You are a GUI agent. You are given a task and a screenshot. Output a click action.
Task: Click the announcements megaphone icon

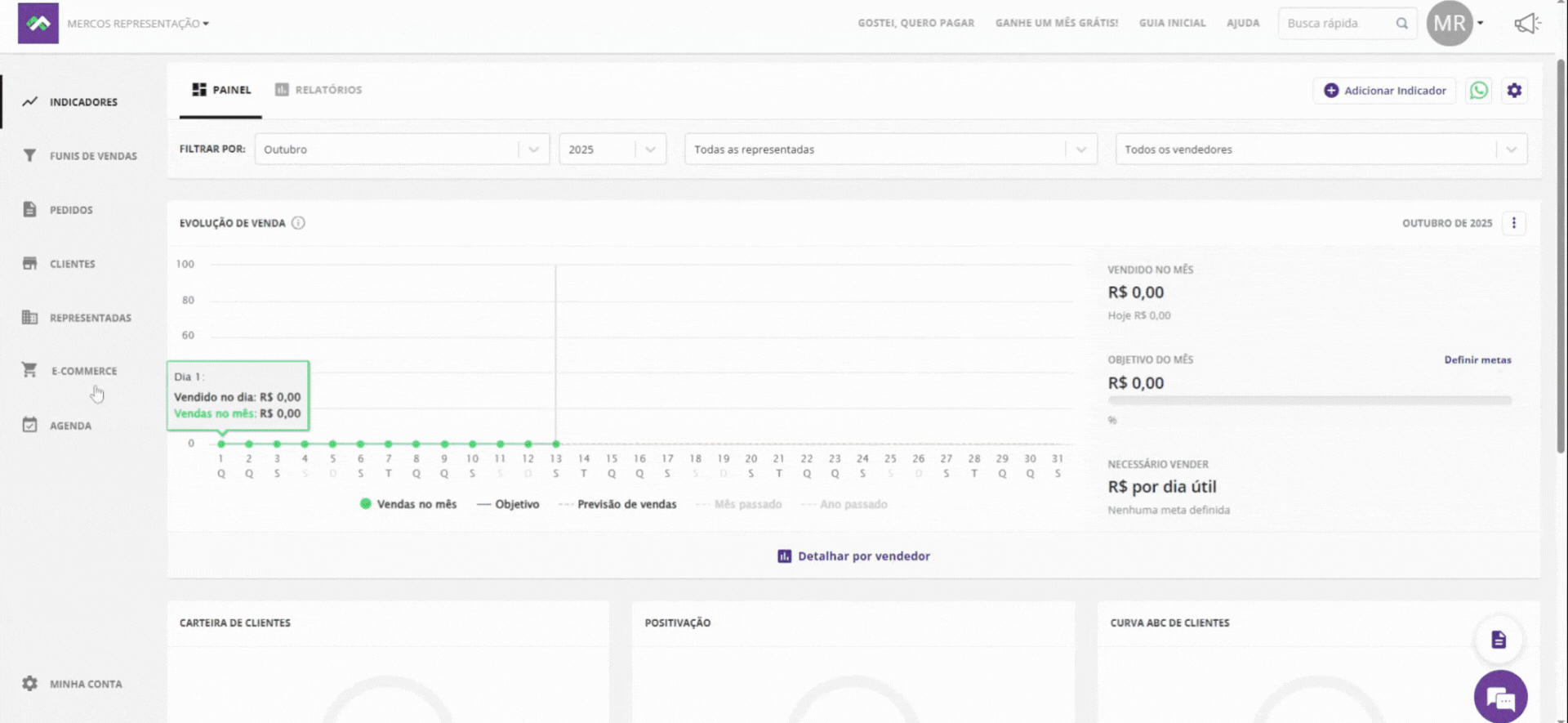1526,24
